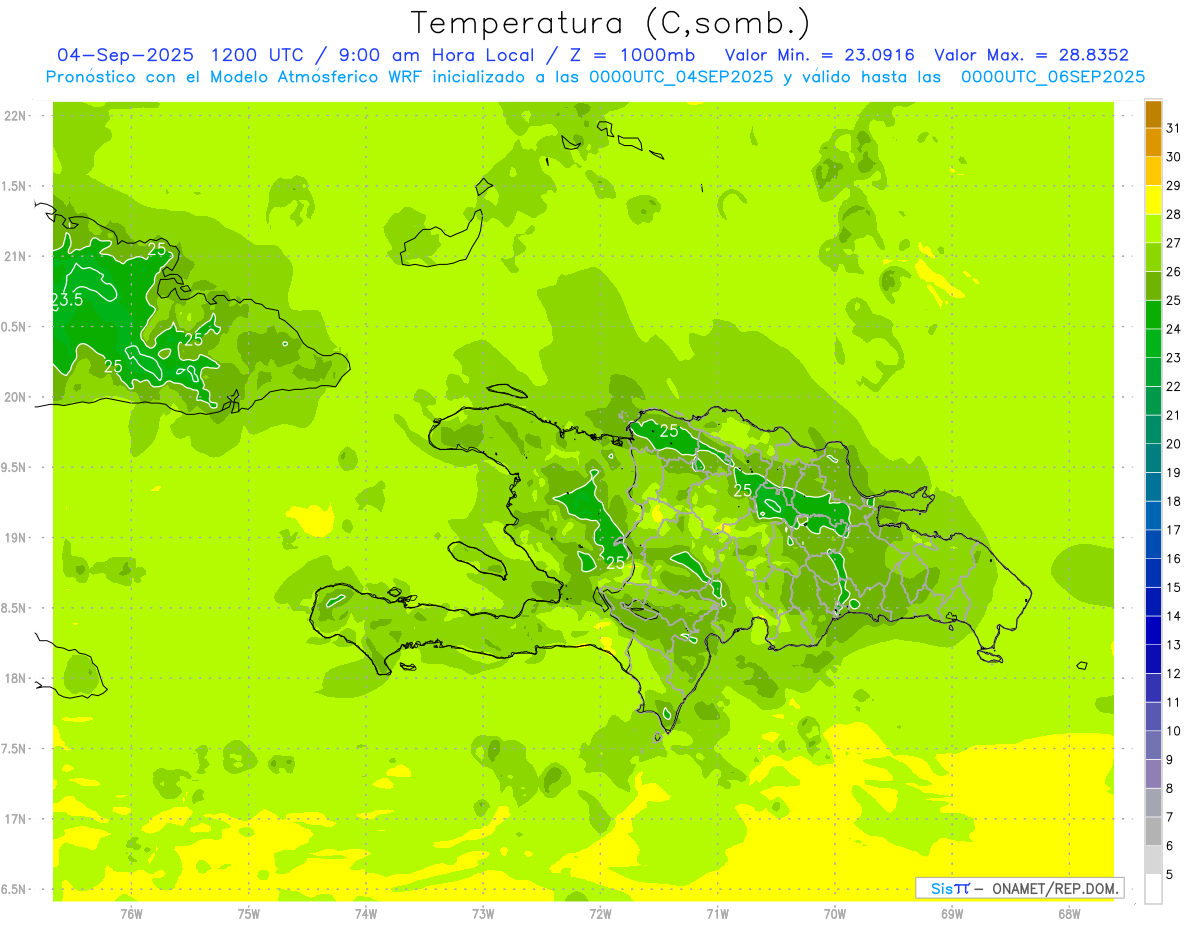Pick the yellow legend swatch between 28 and 29
Image resolution: width=1200 pixels, height=927 pixels.
tap(1153, 200)
